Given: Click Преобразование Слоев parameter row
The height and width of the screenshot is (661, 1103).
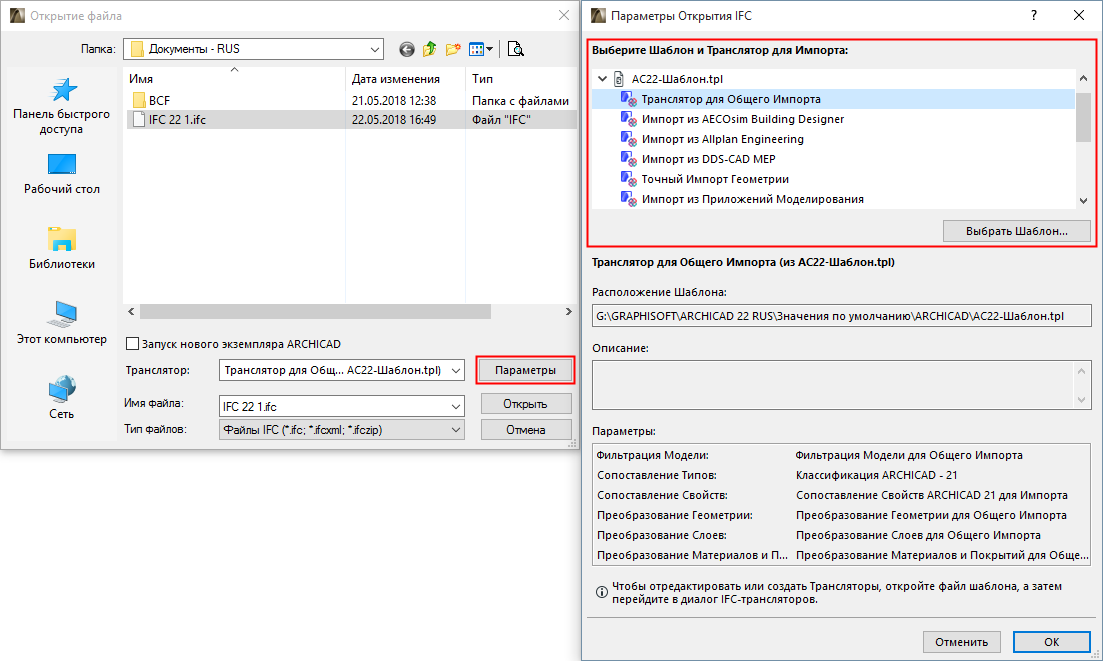Looking at the screenshot, I should pos(841,535).
